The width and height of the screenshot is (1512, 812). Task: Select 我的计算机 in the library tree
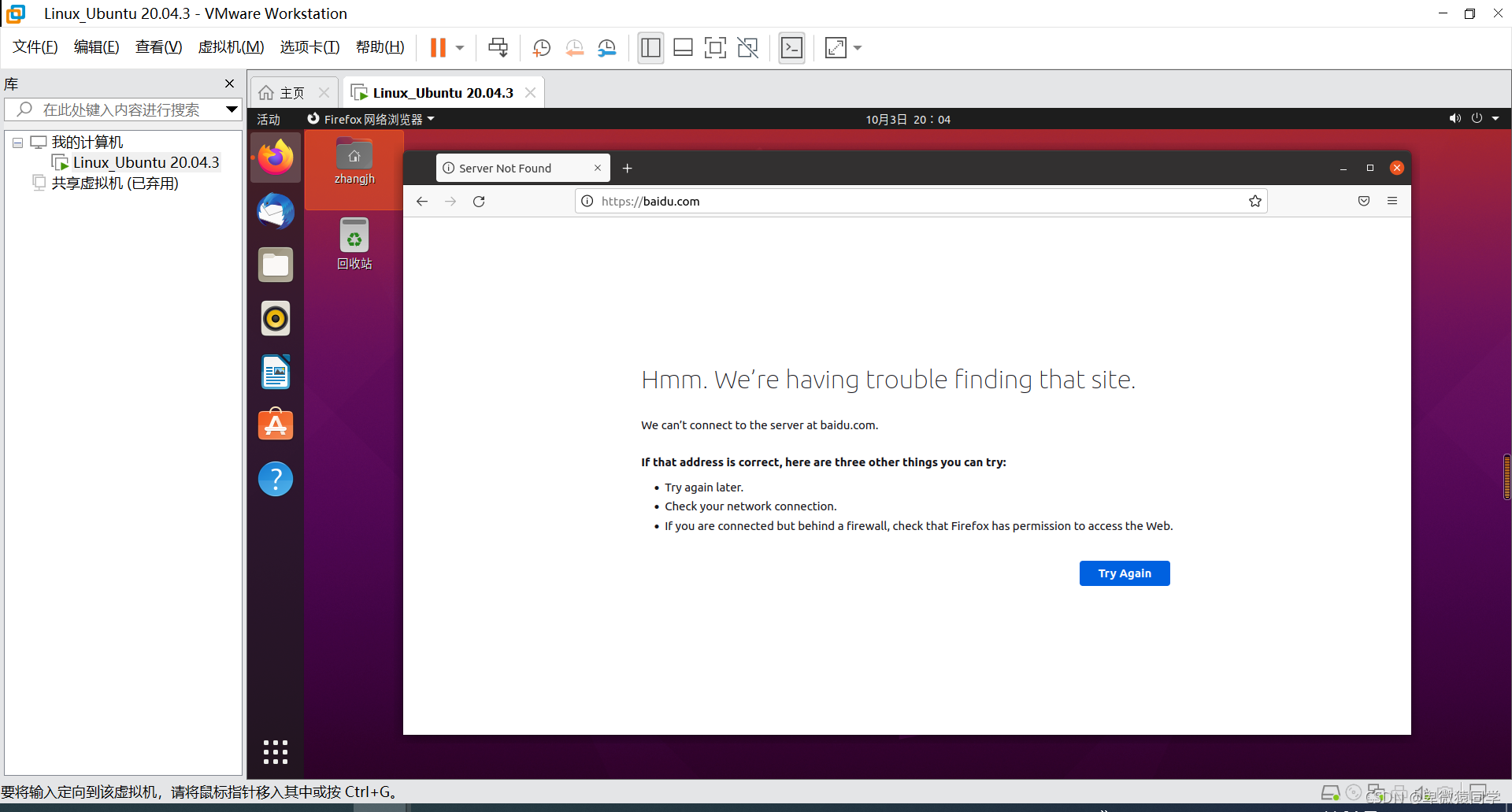point(87,143)
